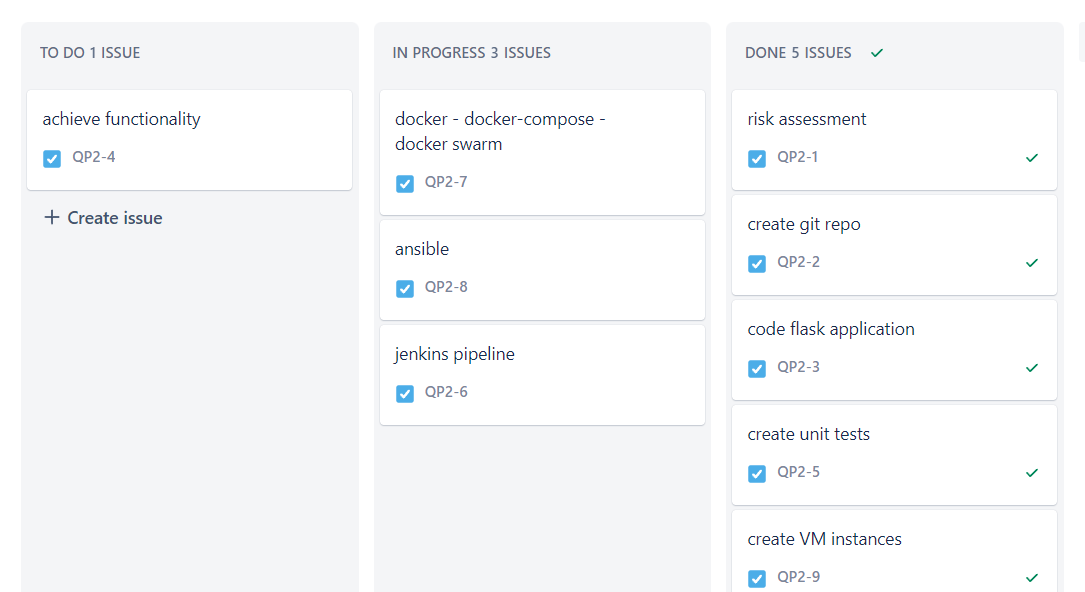Viewport: 1085px width, 592px height.
Task: Open the achieve functionality issue card
Action: coord(120,118)
